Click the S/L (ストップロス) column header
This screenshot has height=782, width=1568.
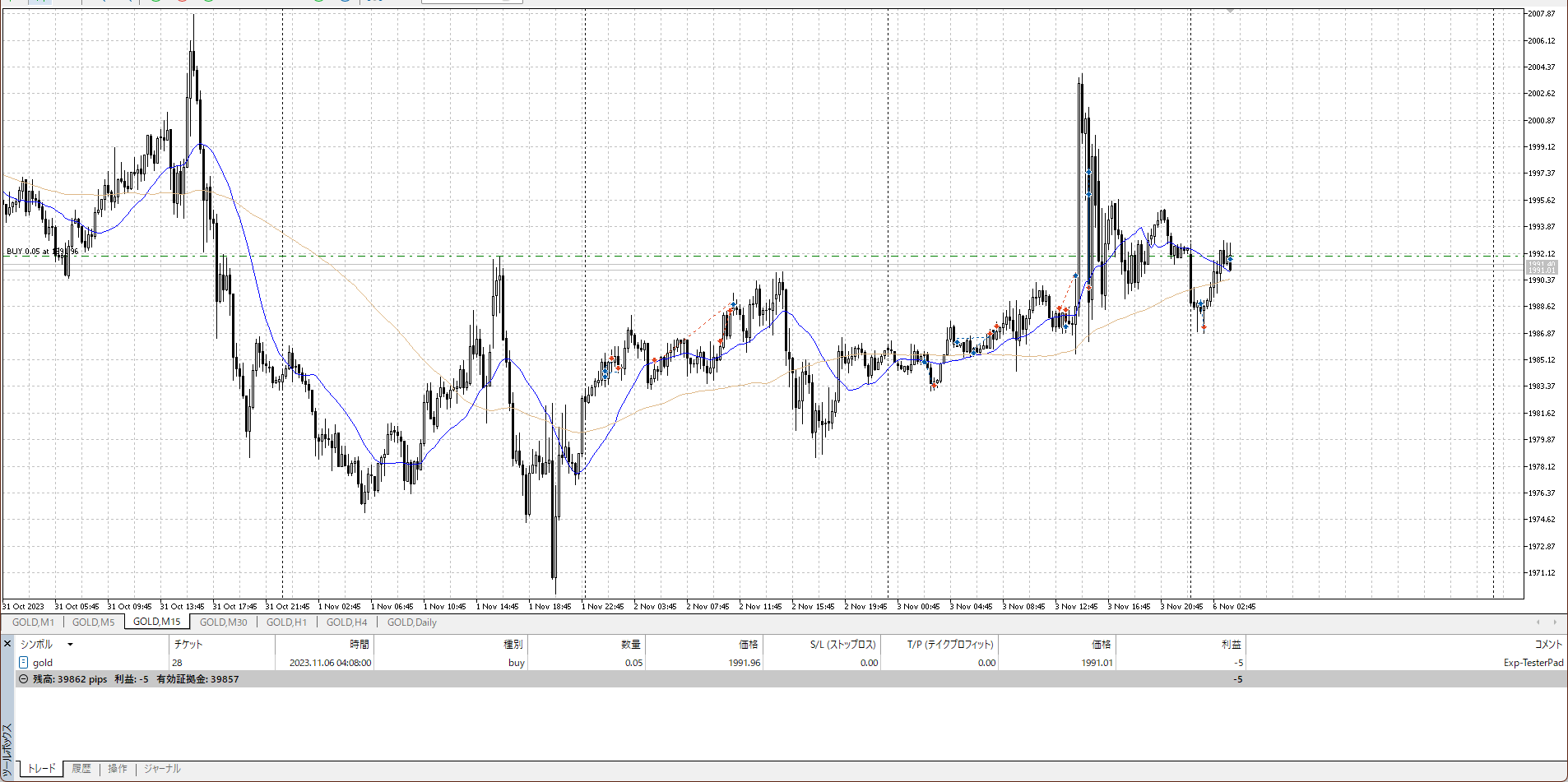[x=842, y=645]
